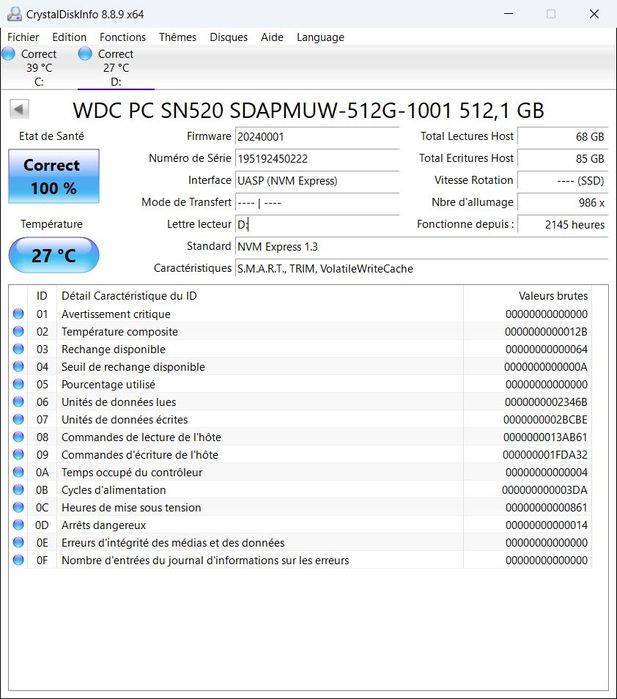Click status orb of Unités de données lues row
617x699 pixels.
(x=18, y=402)
